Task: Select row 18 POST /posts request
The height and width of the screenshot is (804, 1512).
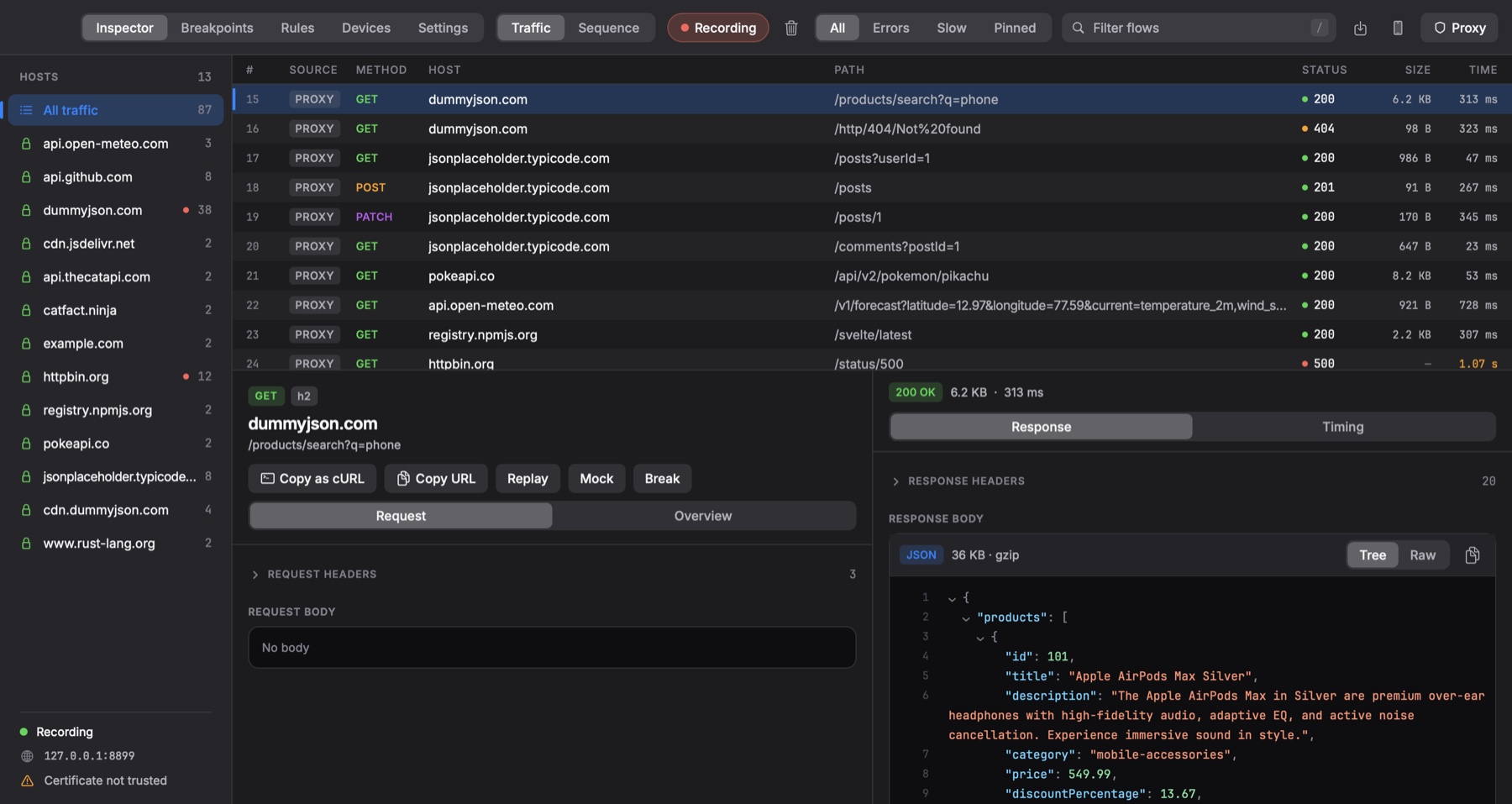Action: 872,187
